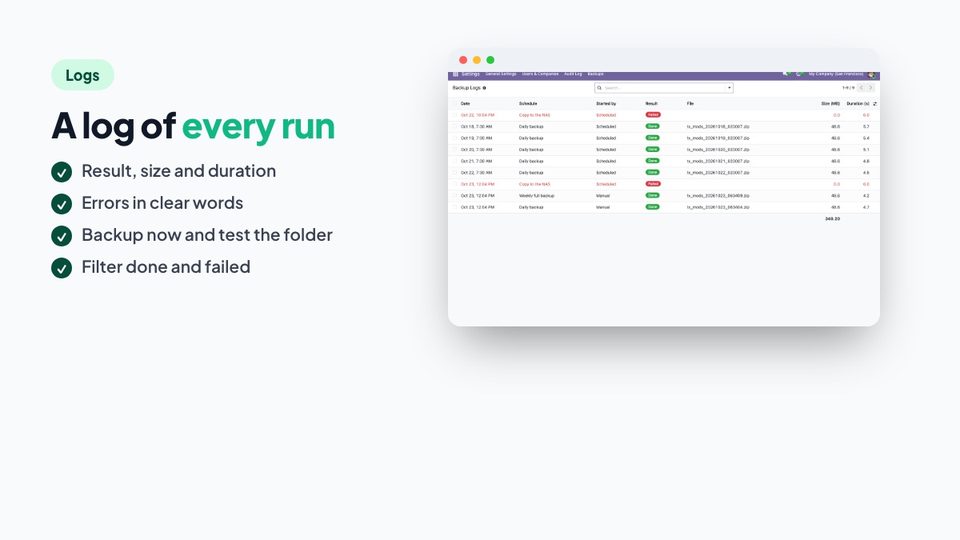Open the Settings menu in the purple bar

coord(470,74)
